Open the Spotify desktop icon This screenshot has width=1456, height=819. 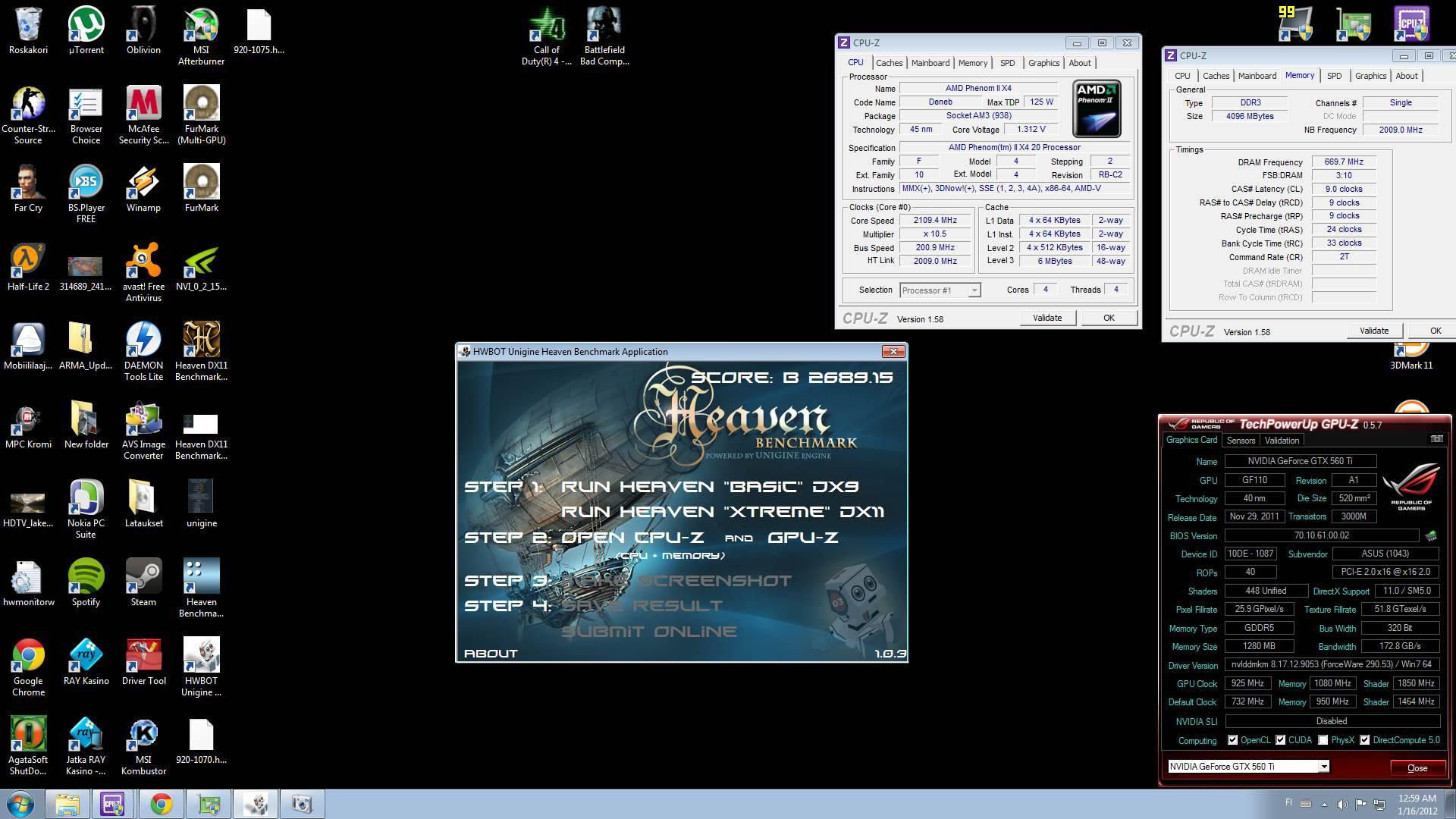[x=86, y=582]
